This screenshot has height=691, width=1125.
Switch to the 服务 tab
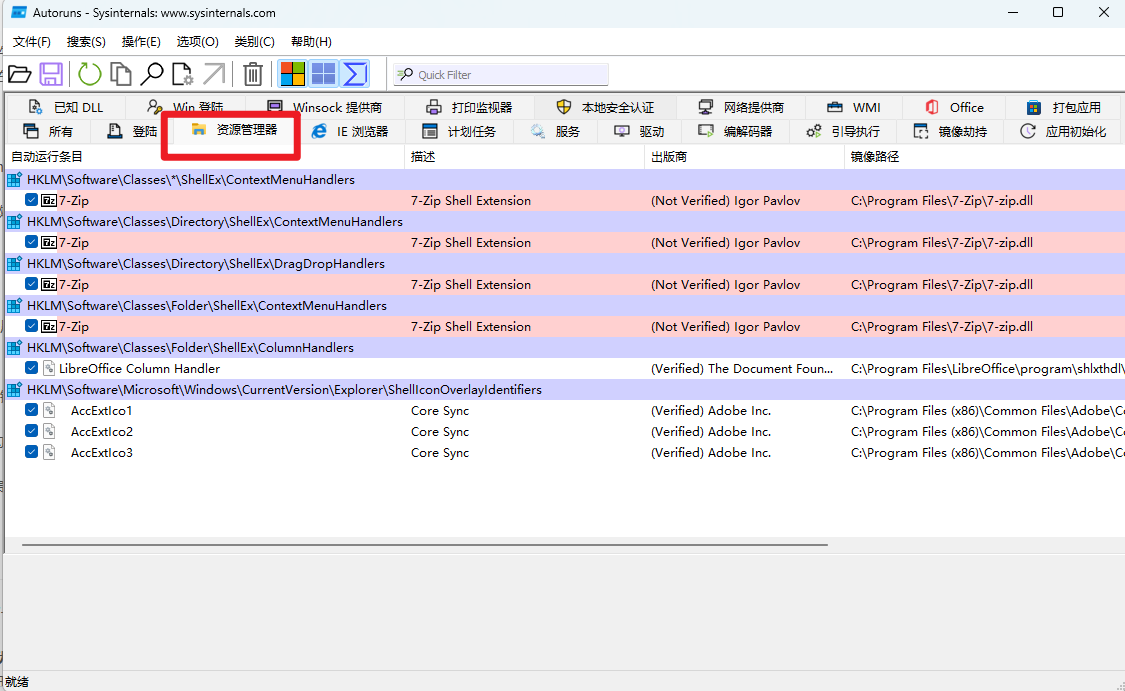click(x=555, y=131)
